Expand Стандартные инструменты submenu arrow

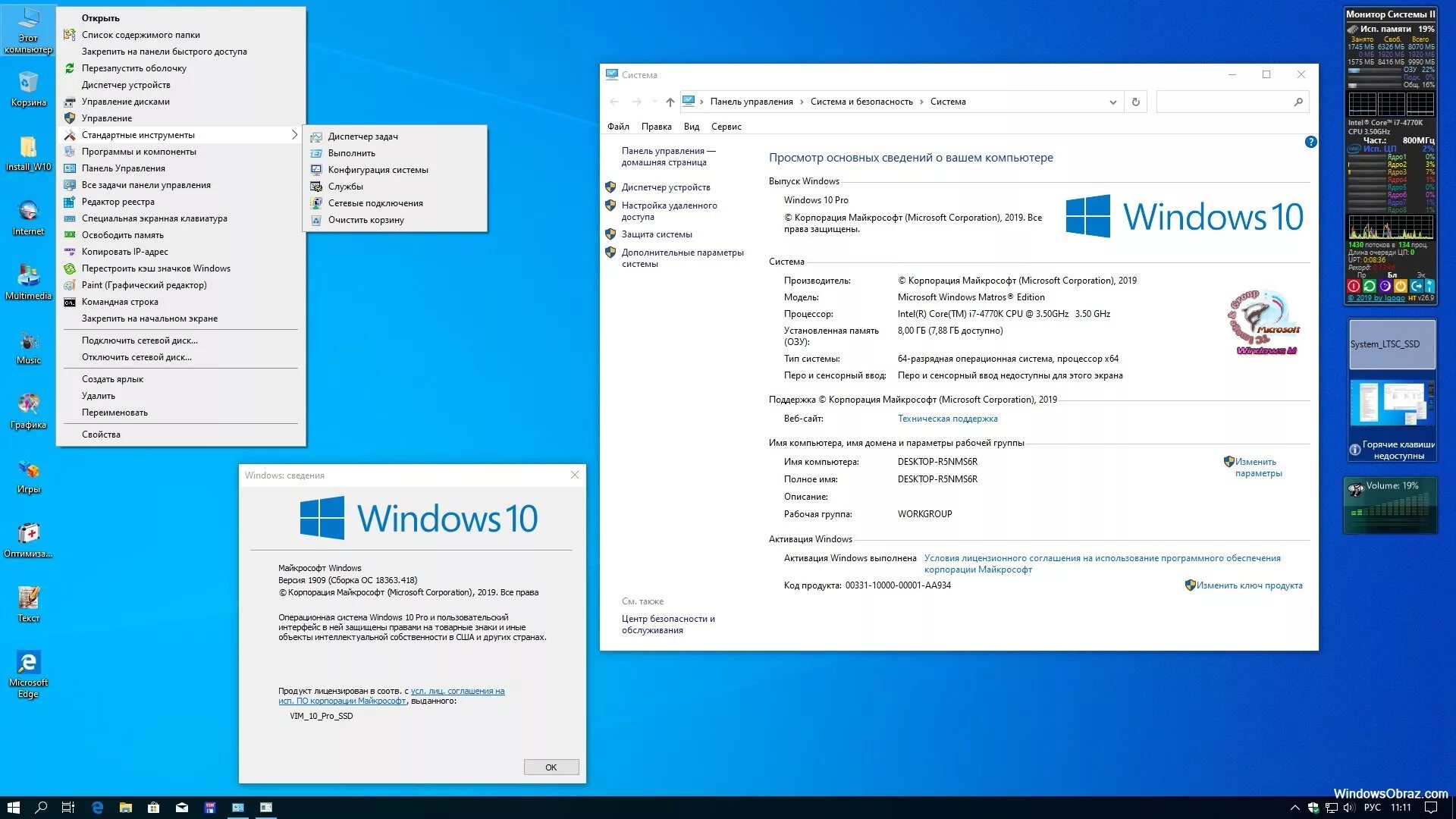tap(294, 135)
